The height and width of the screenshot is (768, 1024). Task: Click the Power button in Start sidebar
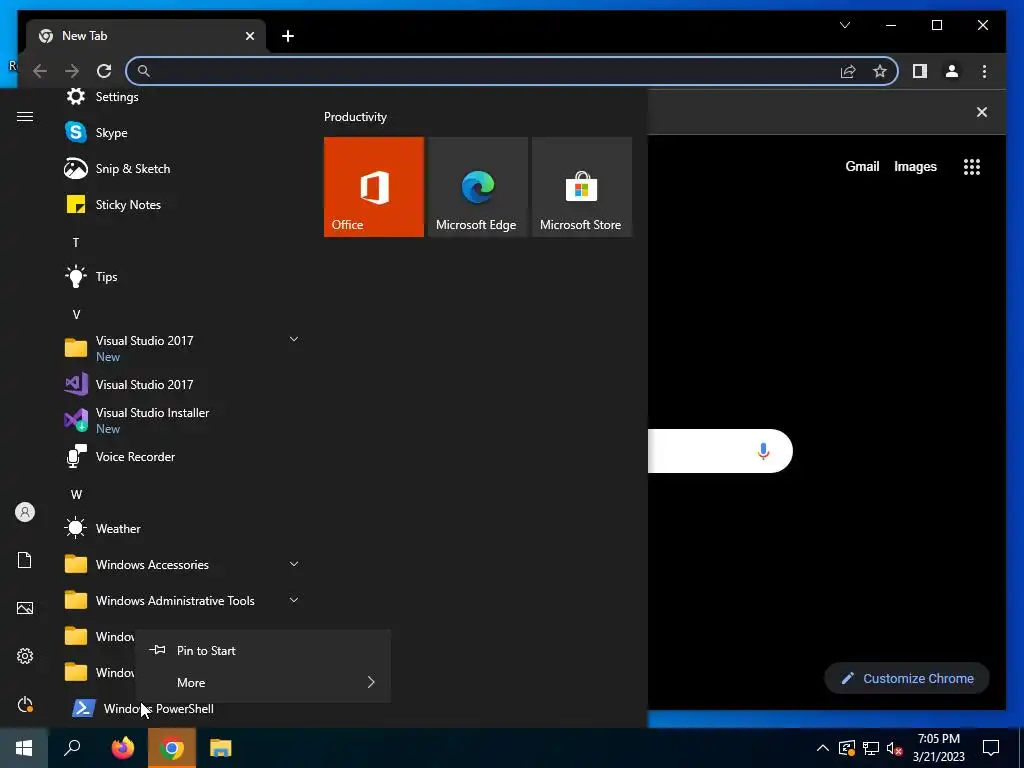25,704
